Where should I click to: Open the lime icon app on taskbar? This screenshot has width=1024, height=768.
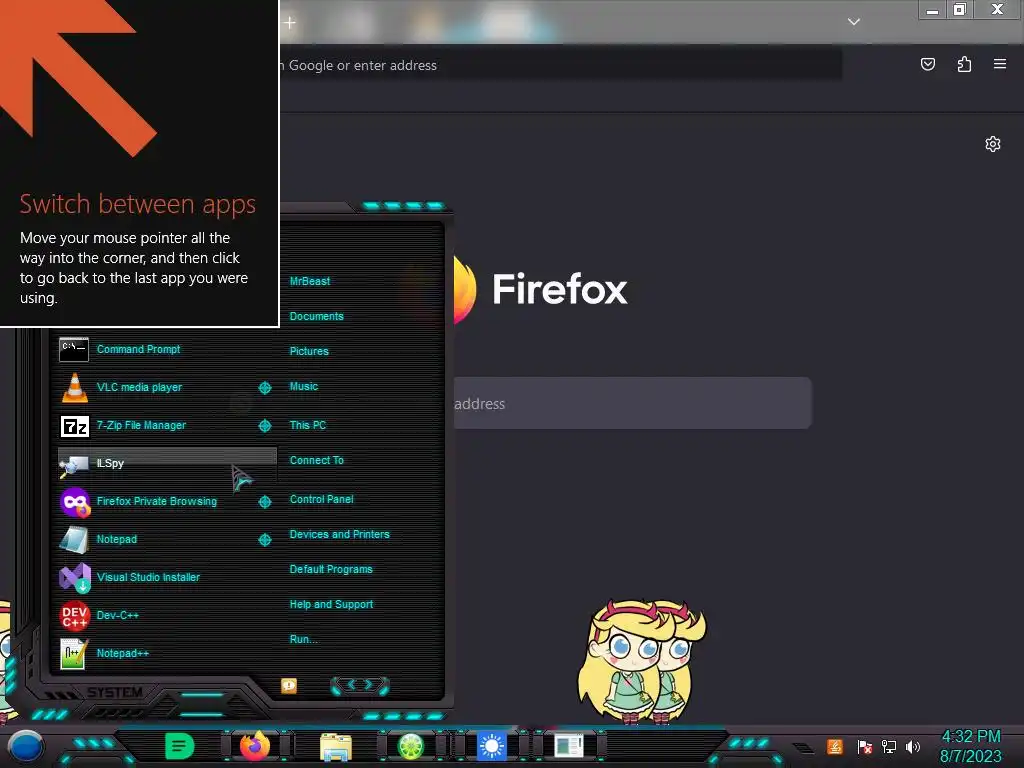point(411,746)
